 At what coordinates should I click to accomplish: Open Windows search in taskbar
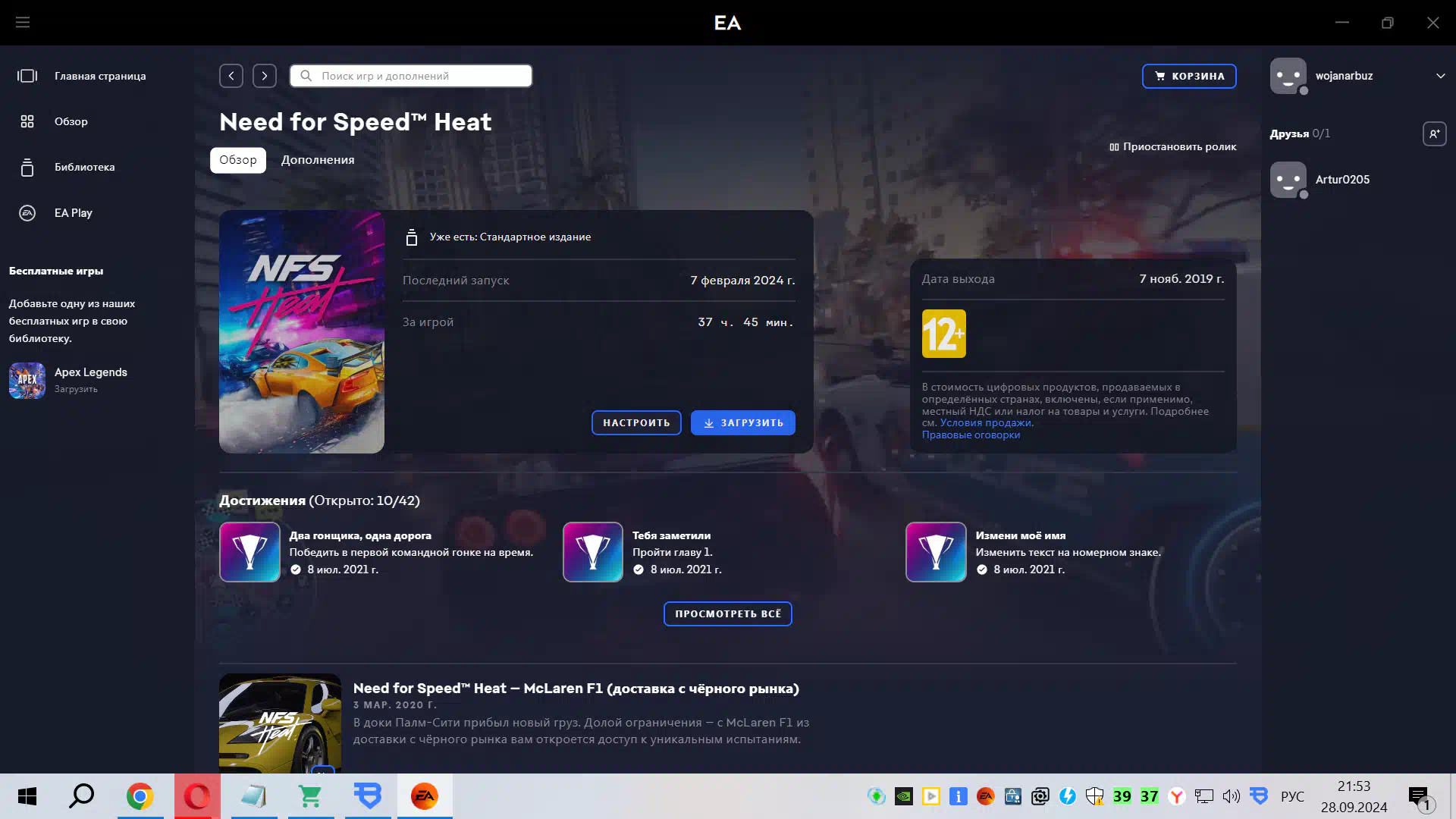click(82, 796)
